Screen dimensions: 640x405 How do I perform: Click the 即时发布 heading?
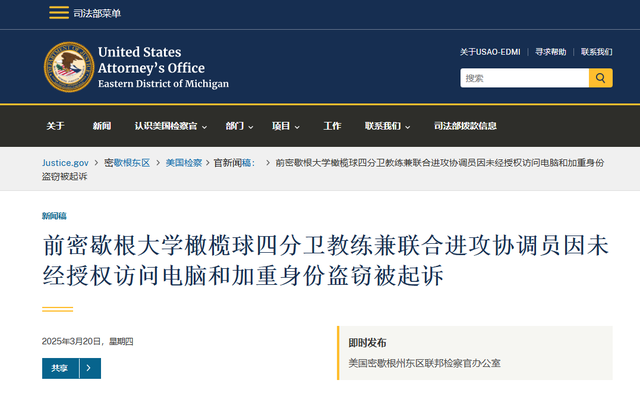point(367,343)
